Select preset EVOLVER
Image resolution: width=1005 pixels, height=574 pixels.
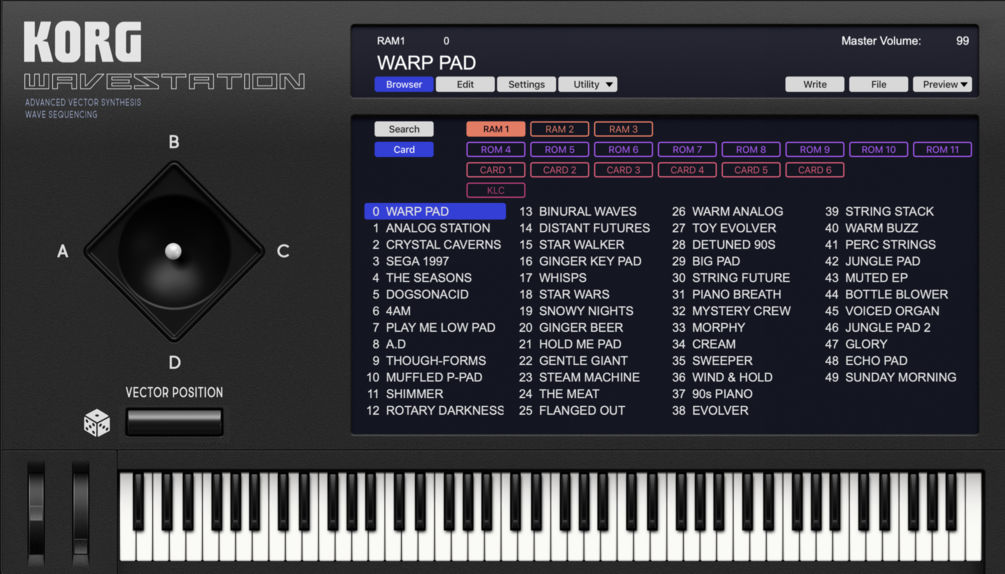720,411
